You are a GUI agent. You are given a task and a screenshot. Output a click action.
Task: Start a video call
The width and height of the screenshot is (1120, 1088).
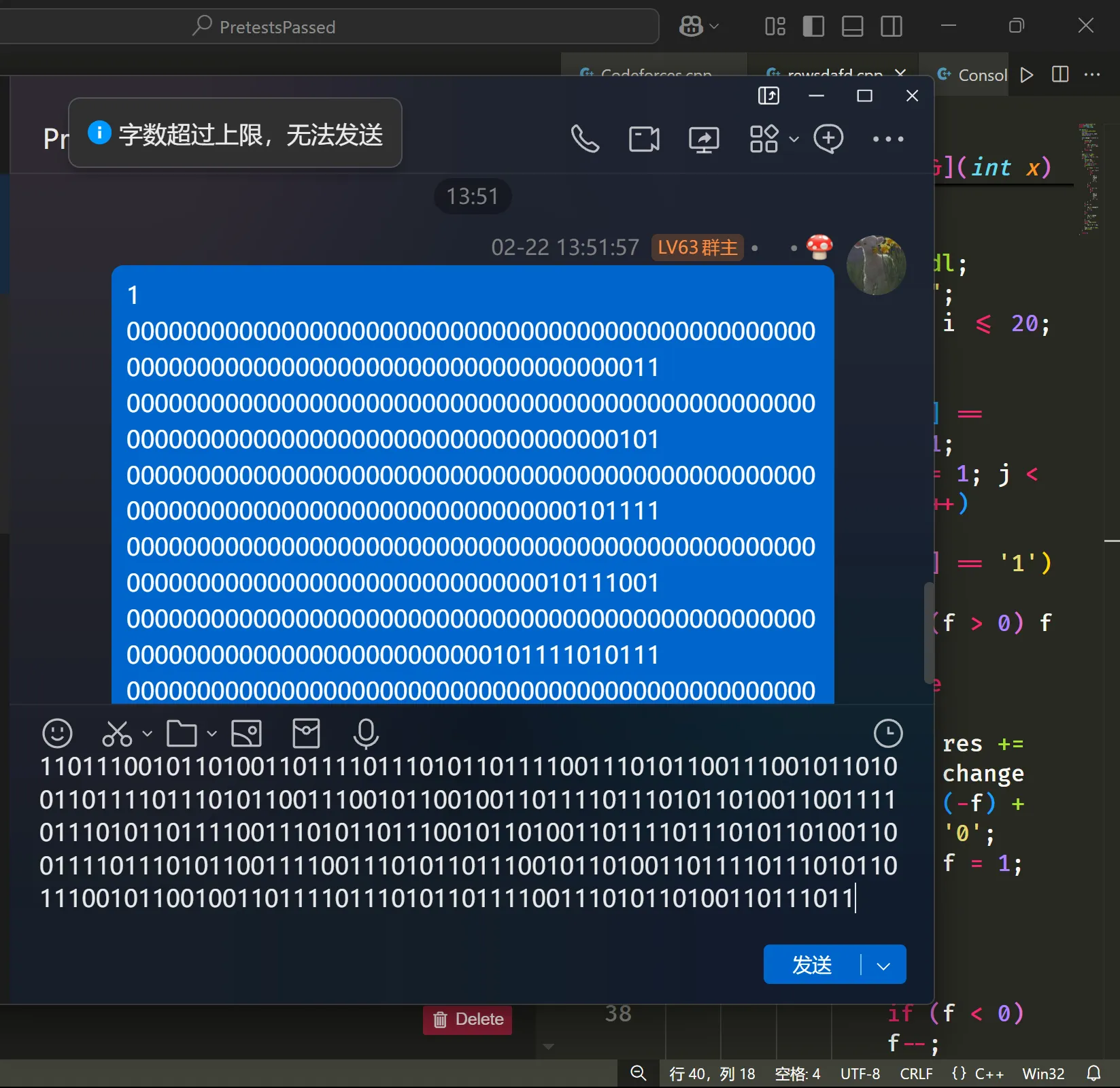[643, 139]
